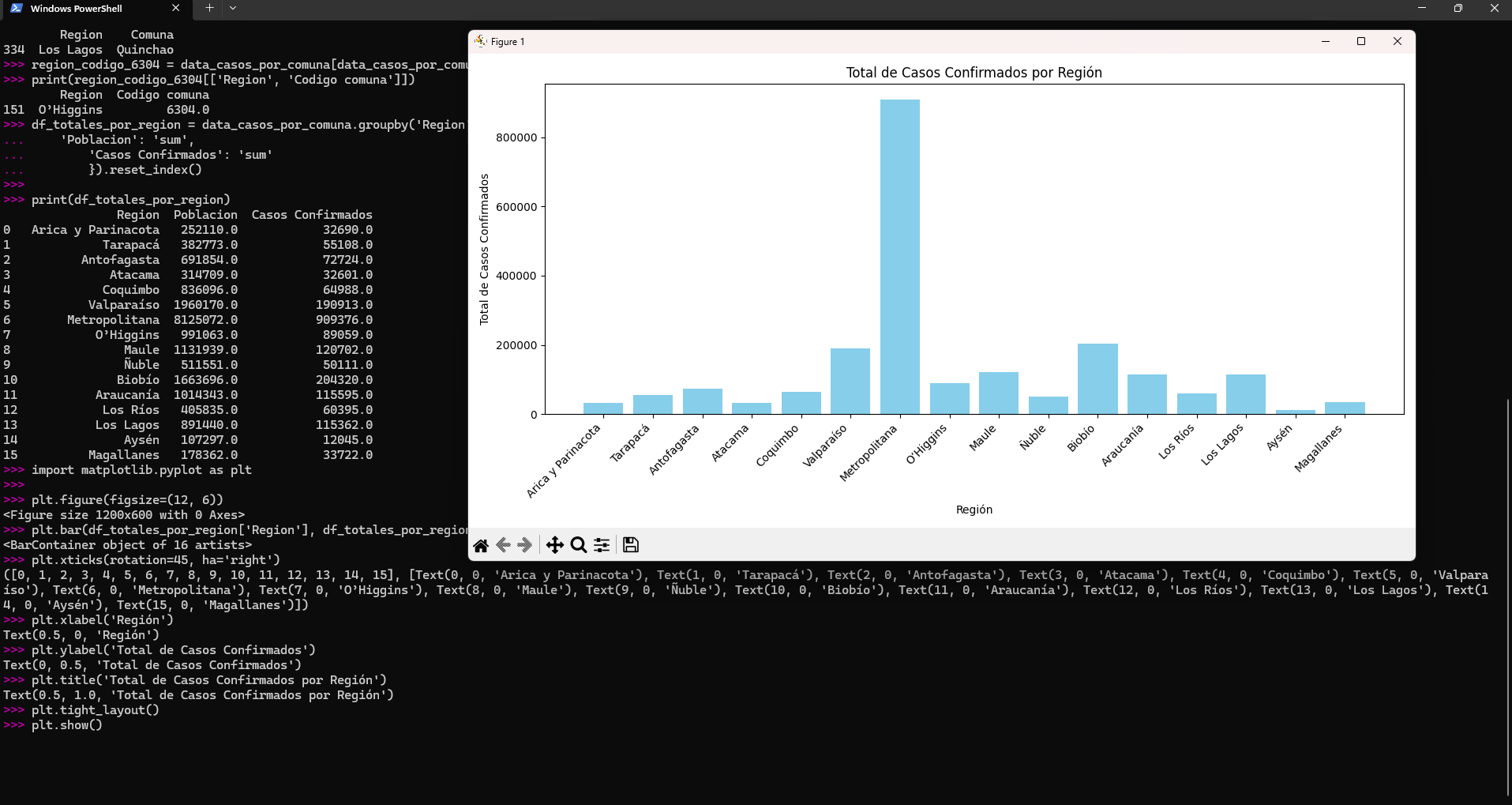Maximize the Figure 1 window

1361,41
